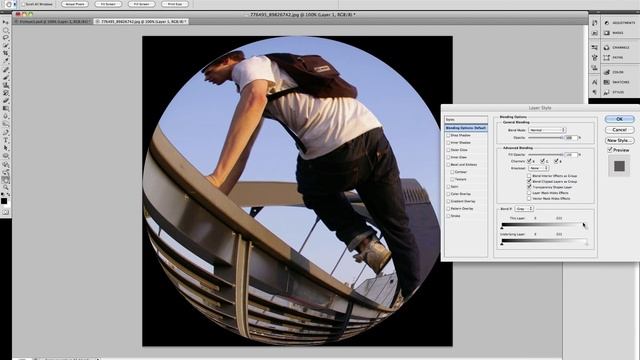Select the Lasso tool

click(x=5, y=38)
